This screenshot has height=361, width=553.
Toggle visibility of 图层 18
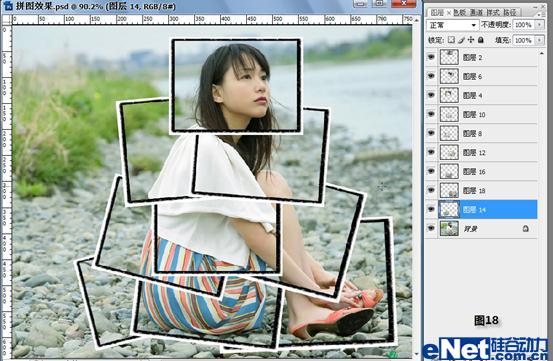(431, 190)
